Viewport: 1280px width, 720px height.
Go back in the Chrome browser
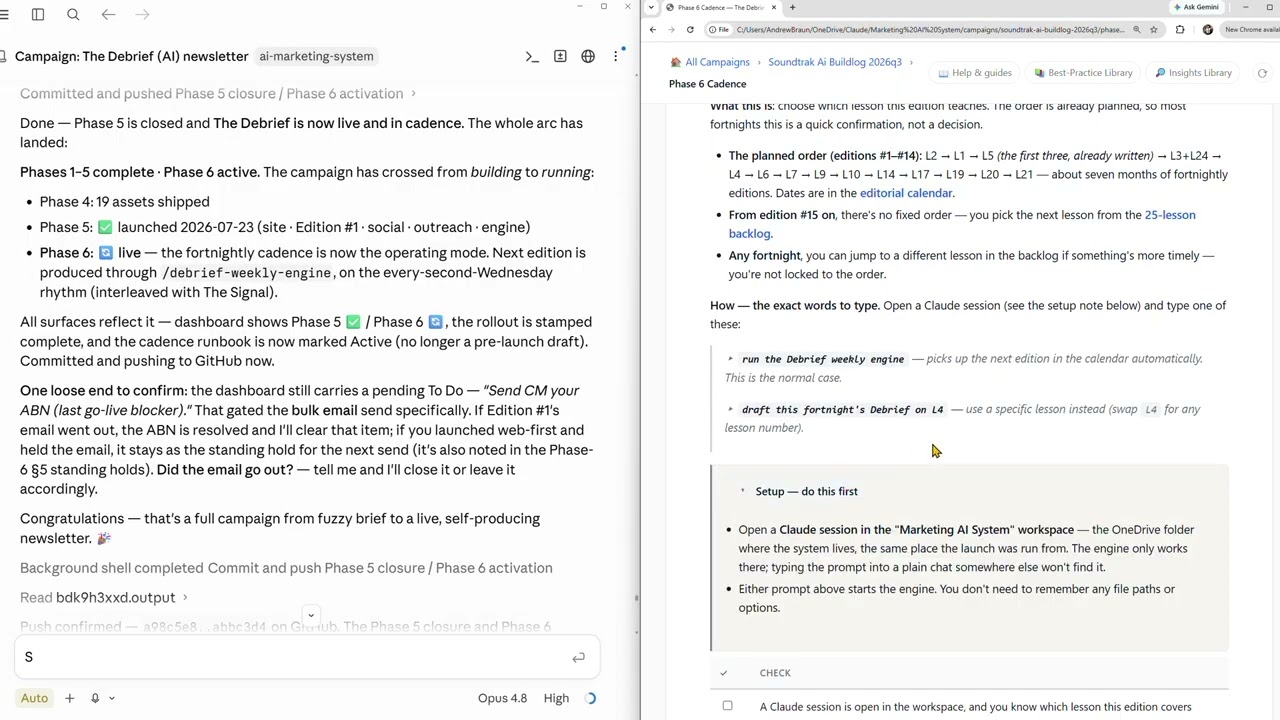point(653,30)
